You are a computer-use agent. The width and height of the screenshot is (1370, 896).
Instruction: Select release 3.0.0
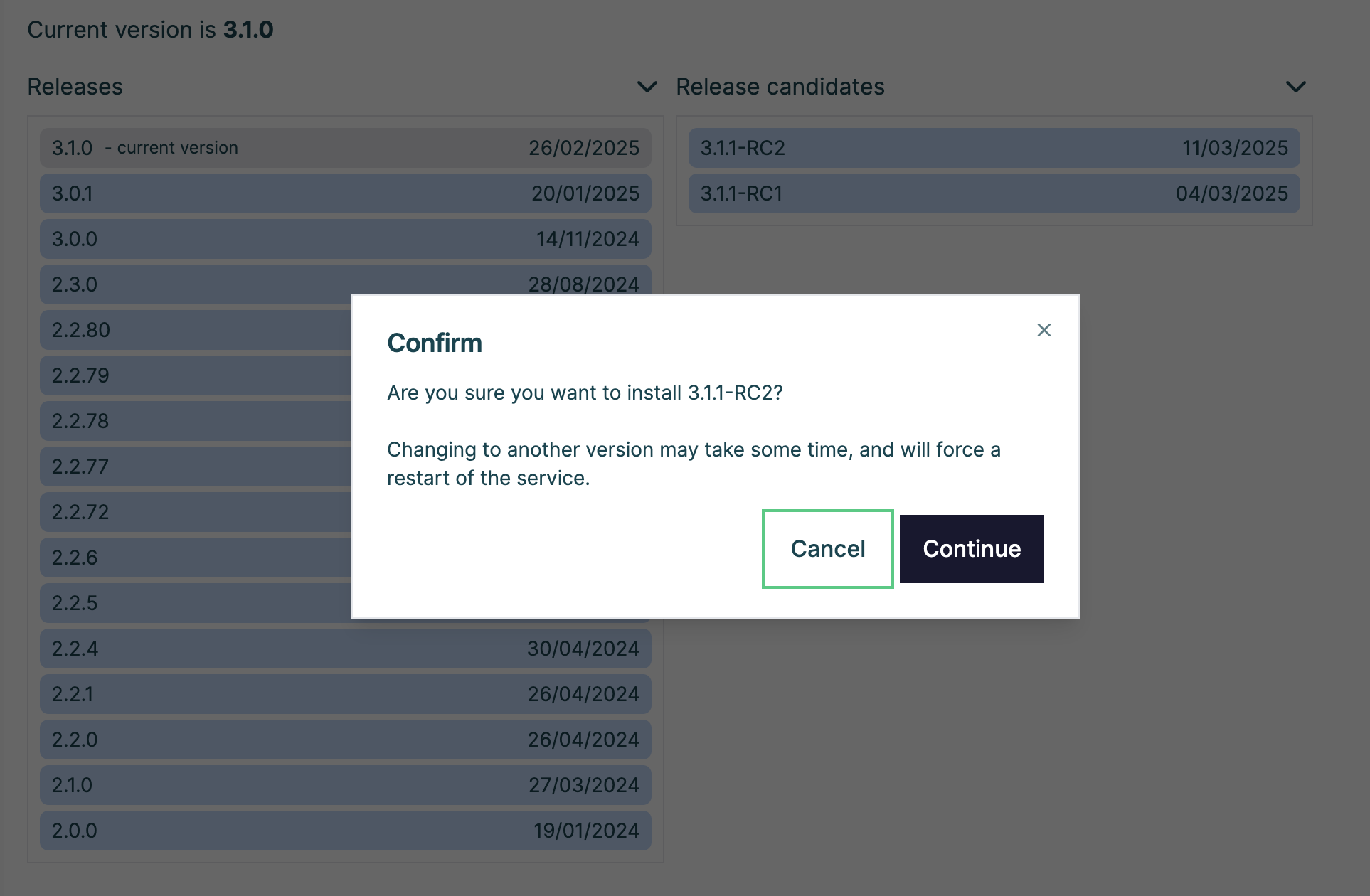pyautogui.click(x=345, y=239)
